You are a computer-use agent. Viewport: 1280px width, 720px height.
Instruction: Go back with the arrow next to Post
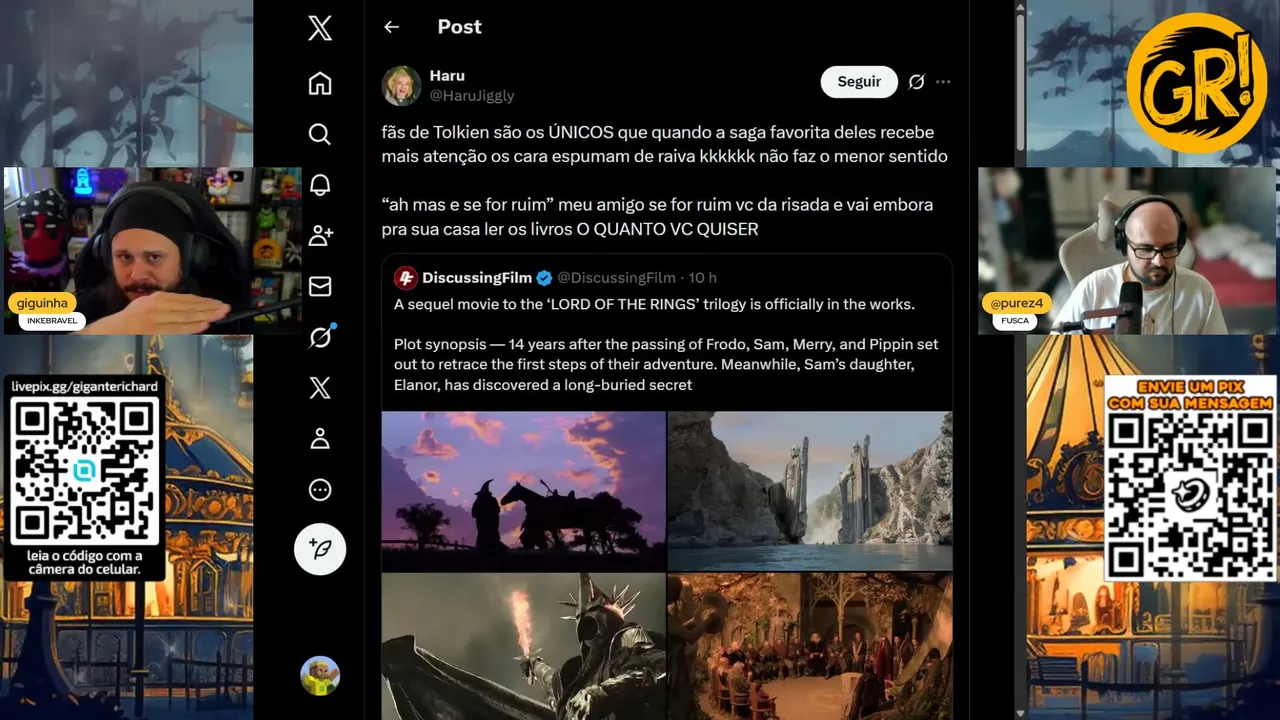pyautogui.click(x=392, y=27)
